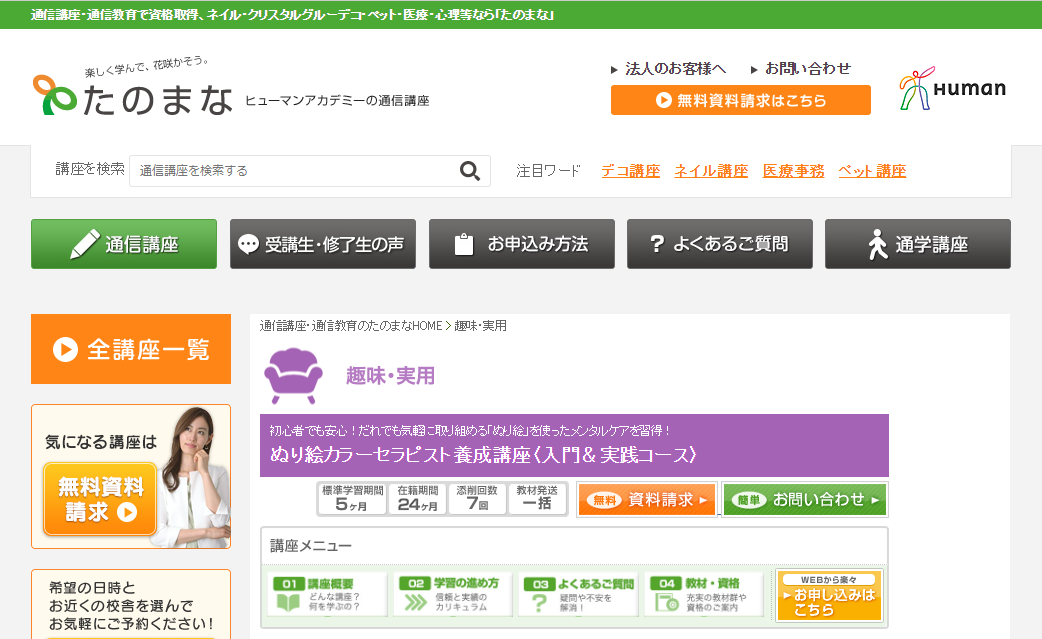This screenshot has height=639, width=1042.
Task: Click the sidebar 無料資料請求 button
Action: [100, 499]
